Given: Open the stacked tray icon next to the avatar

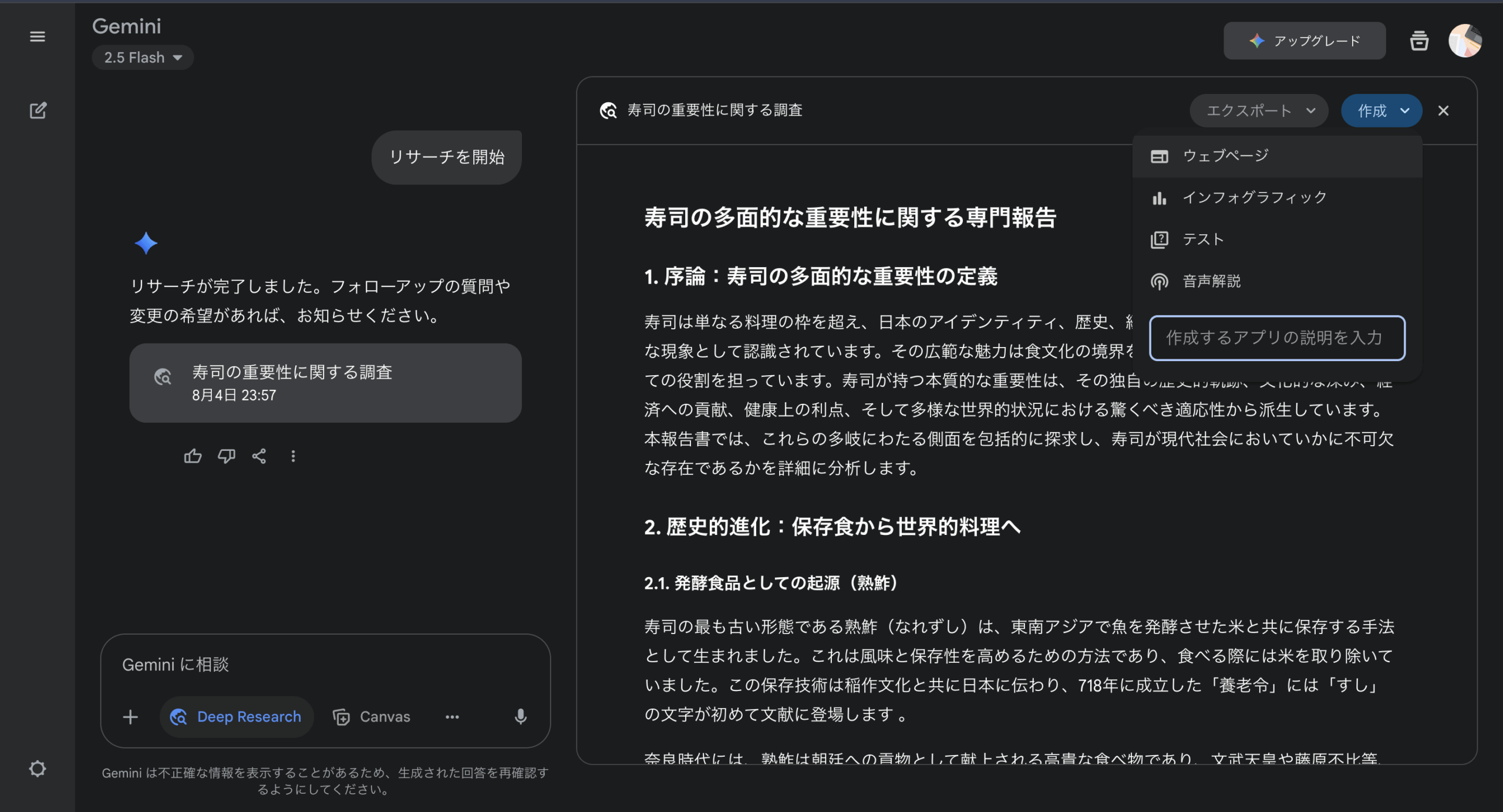Looking at the screenshot, I should click(x=1419, y=41).
